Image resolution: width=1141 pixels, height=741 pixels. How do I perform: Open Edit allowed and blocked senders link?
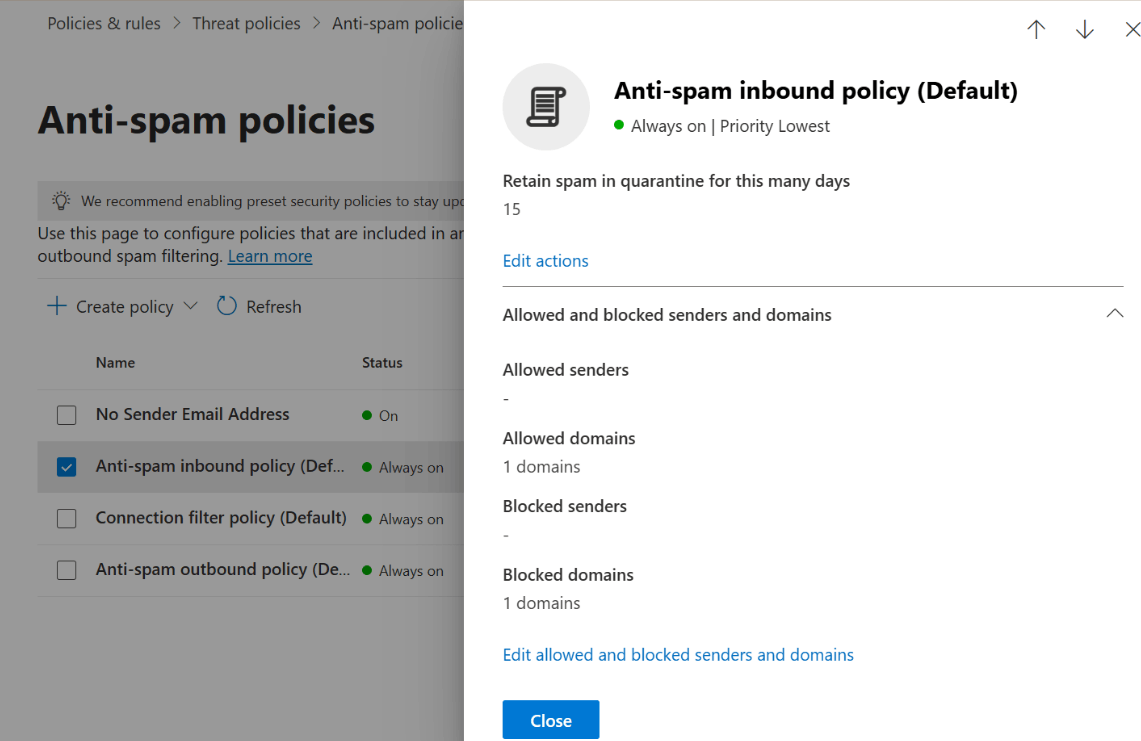(678, 654)
